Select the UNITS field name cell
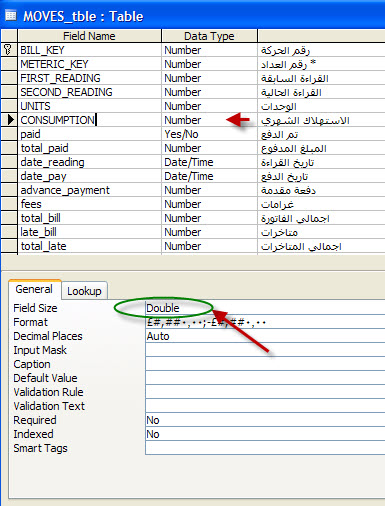Viewport: 385px width, 506px height. point(90,106)
